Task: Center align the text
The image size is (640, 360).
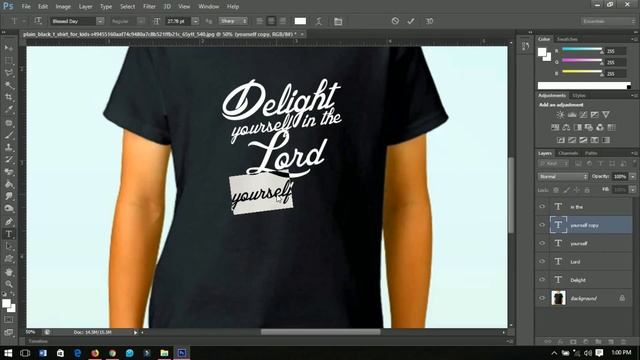Action: tap(271, 21)
